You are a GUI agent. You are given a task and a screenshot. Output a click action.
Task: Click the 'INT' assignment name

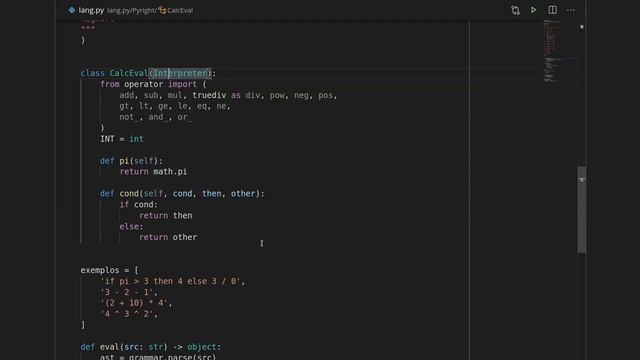pyautogui.click(x=107, y=139)
